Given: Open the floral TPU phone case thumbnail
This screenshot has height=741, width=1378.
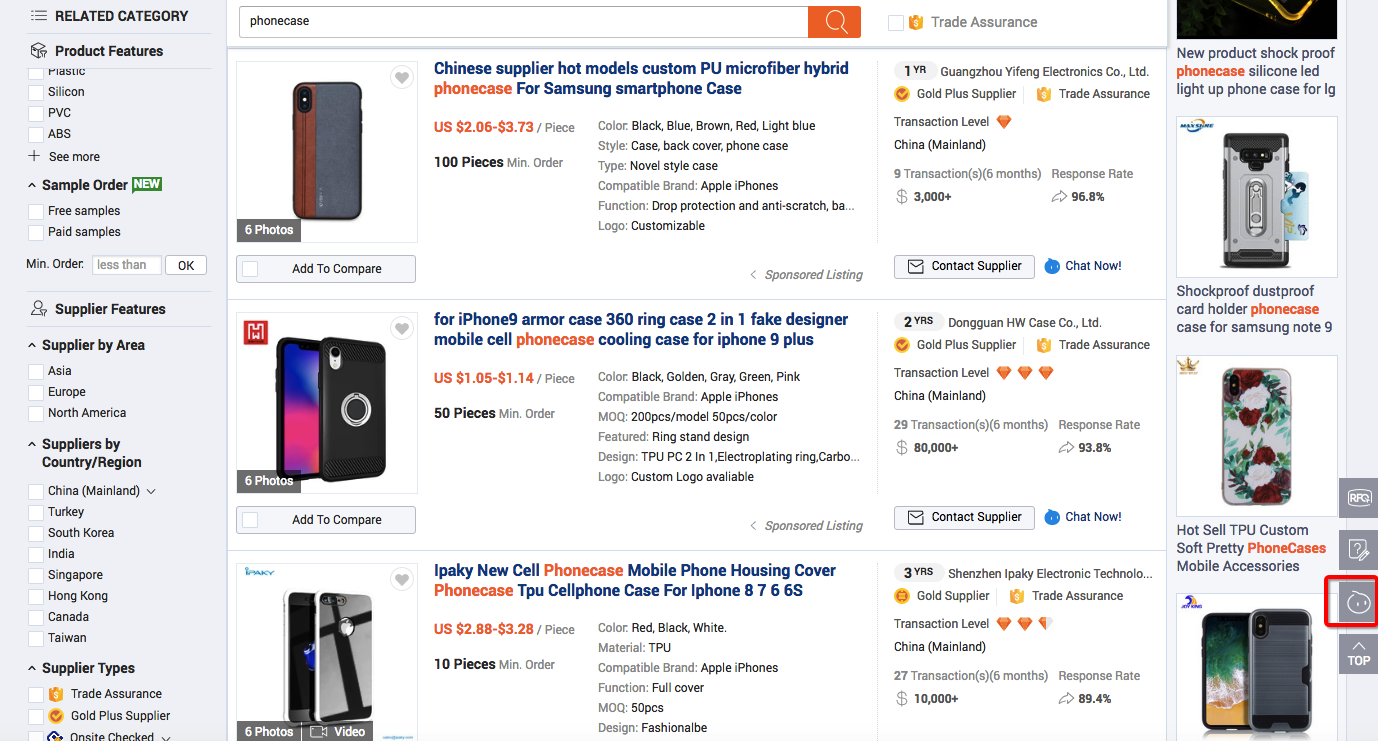Looking at the screenshot, I should pos(1256,436).
